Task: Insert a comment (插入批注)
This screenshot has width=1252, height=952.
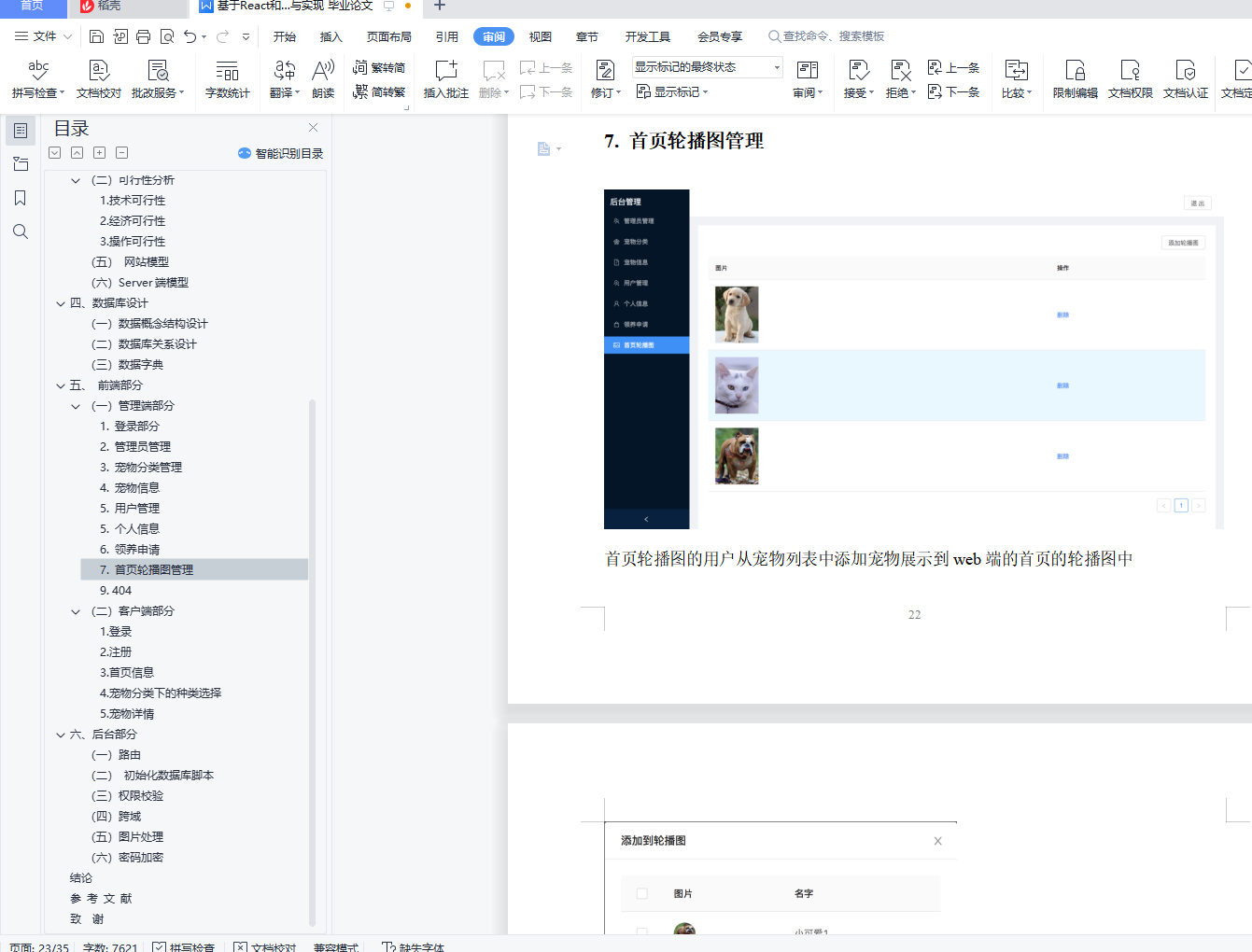Action: 446,79
